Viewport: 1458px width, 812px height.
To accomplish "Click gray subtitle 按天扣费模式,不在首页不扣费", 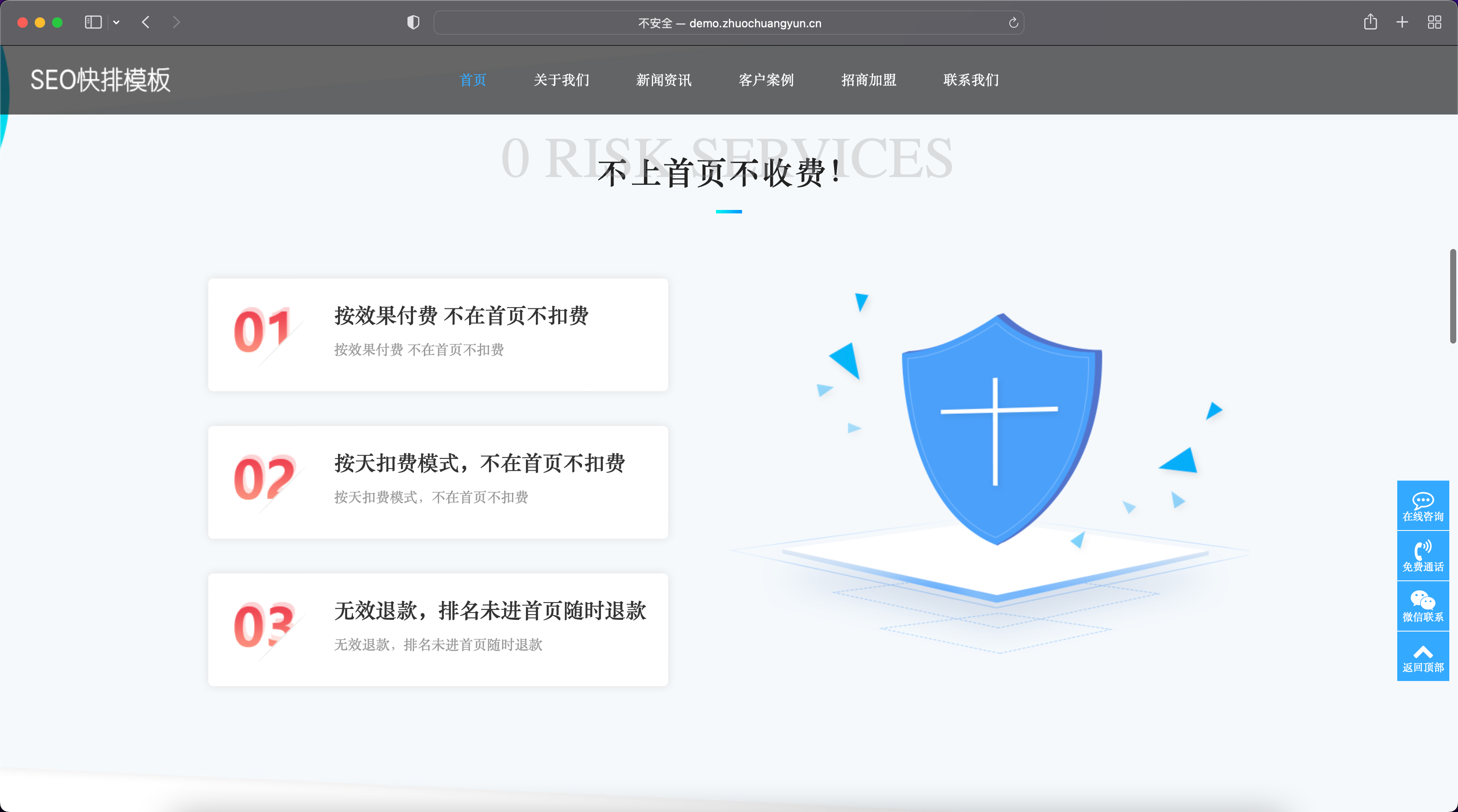I will (x=431, y=497).
